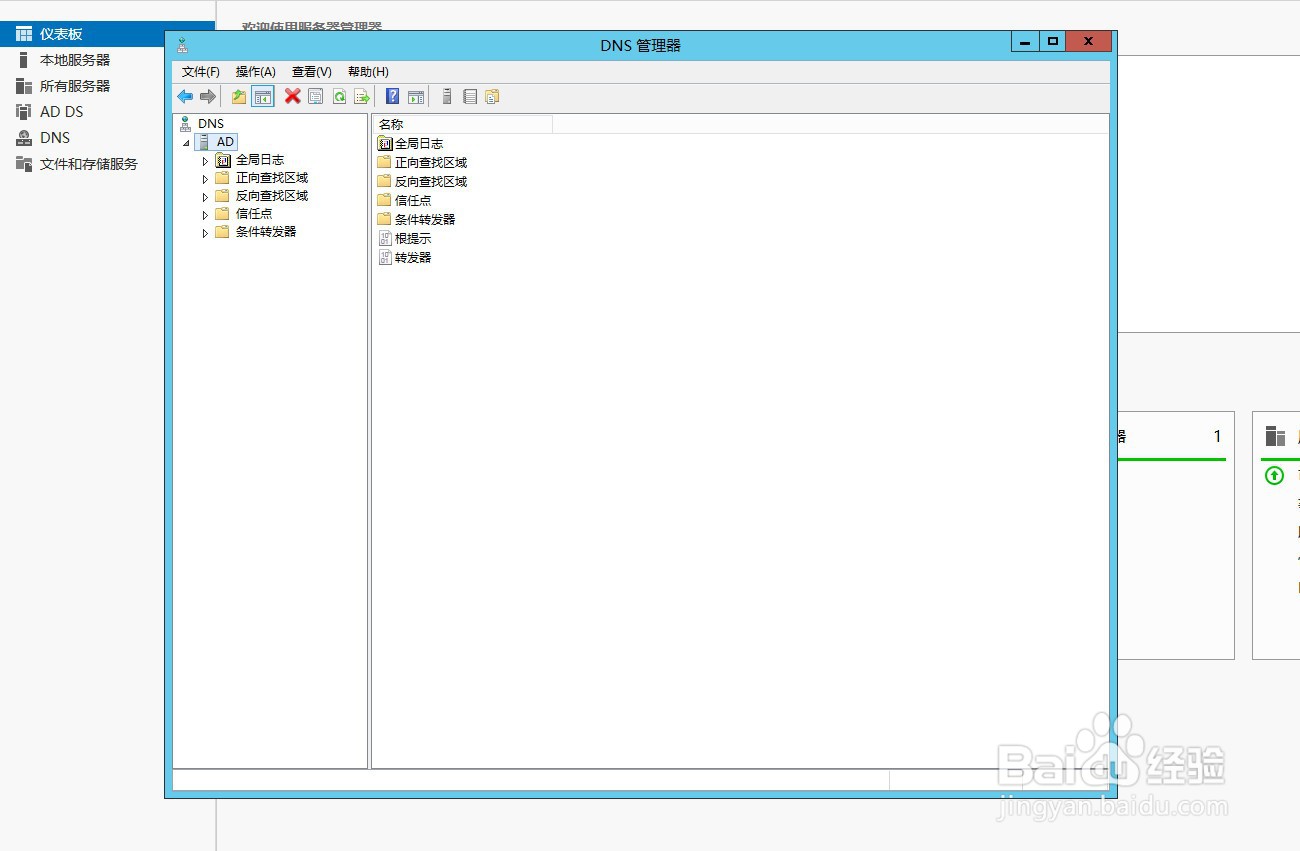Open Help with the blue question mark icon
The image size is (1300, 851).
click(x=393, y=97)
